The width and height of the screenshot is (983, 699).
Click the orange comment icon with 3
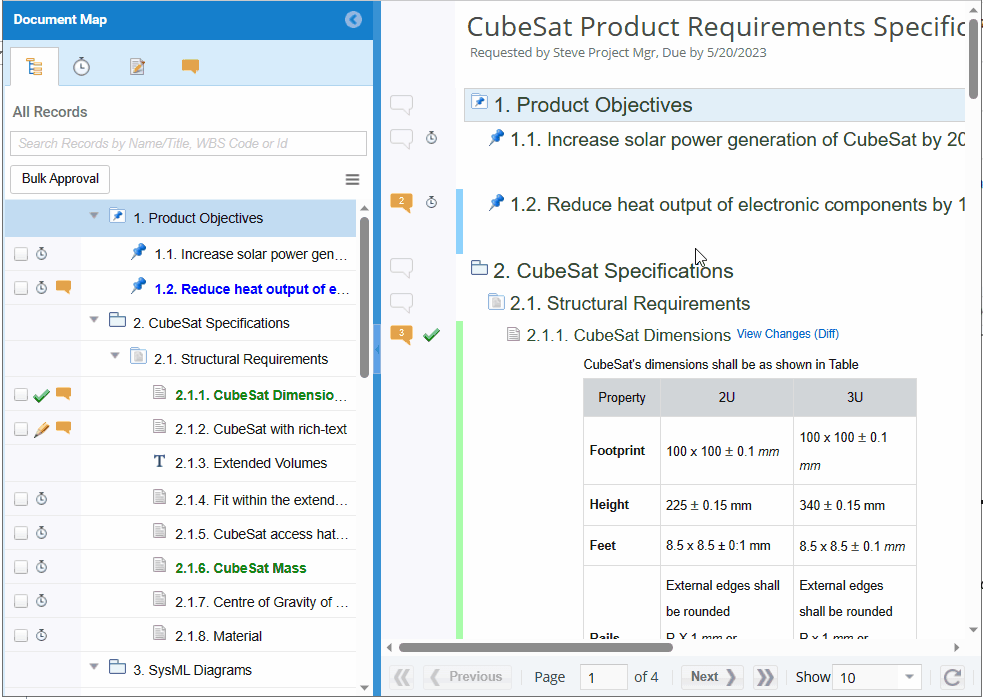click(401, 335)
